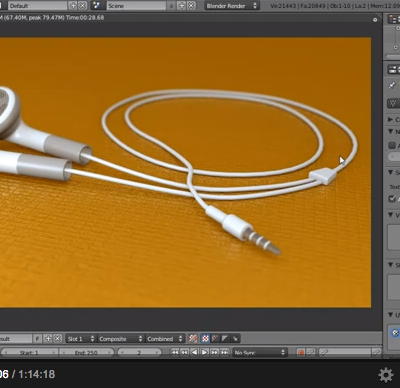The height and width of the screenshot is (388, 400).
Task: Click the Start: 1 frame field
Action: click(x=29, y=352)
